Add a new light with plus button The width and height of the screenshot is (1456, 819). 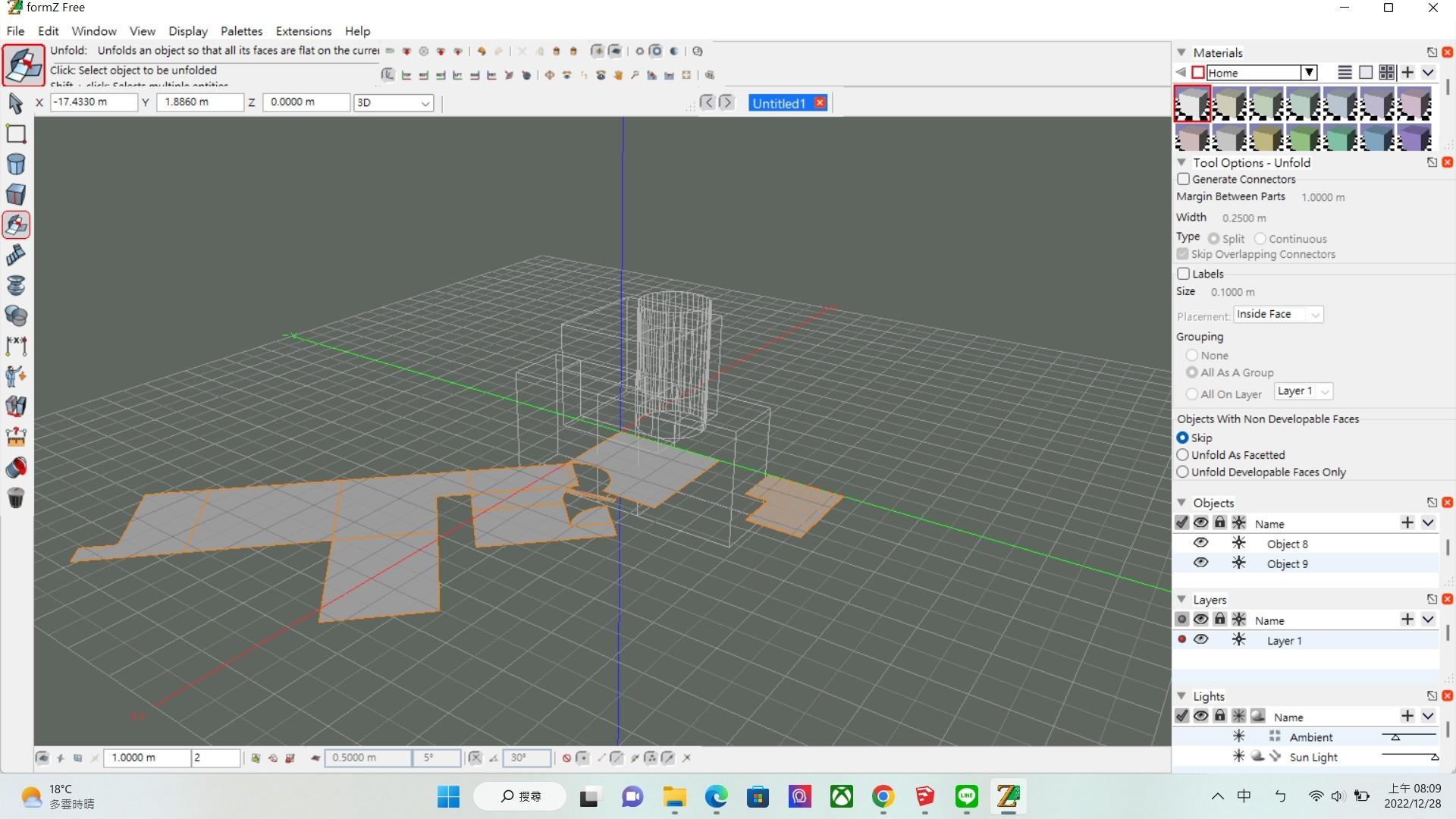1407,716
